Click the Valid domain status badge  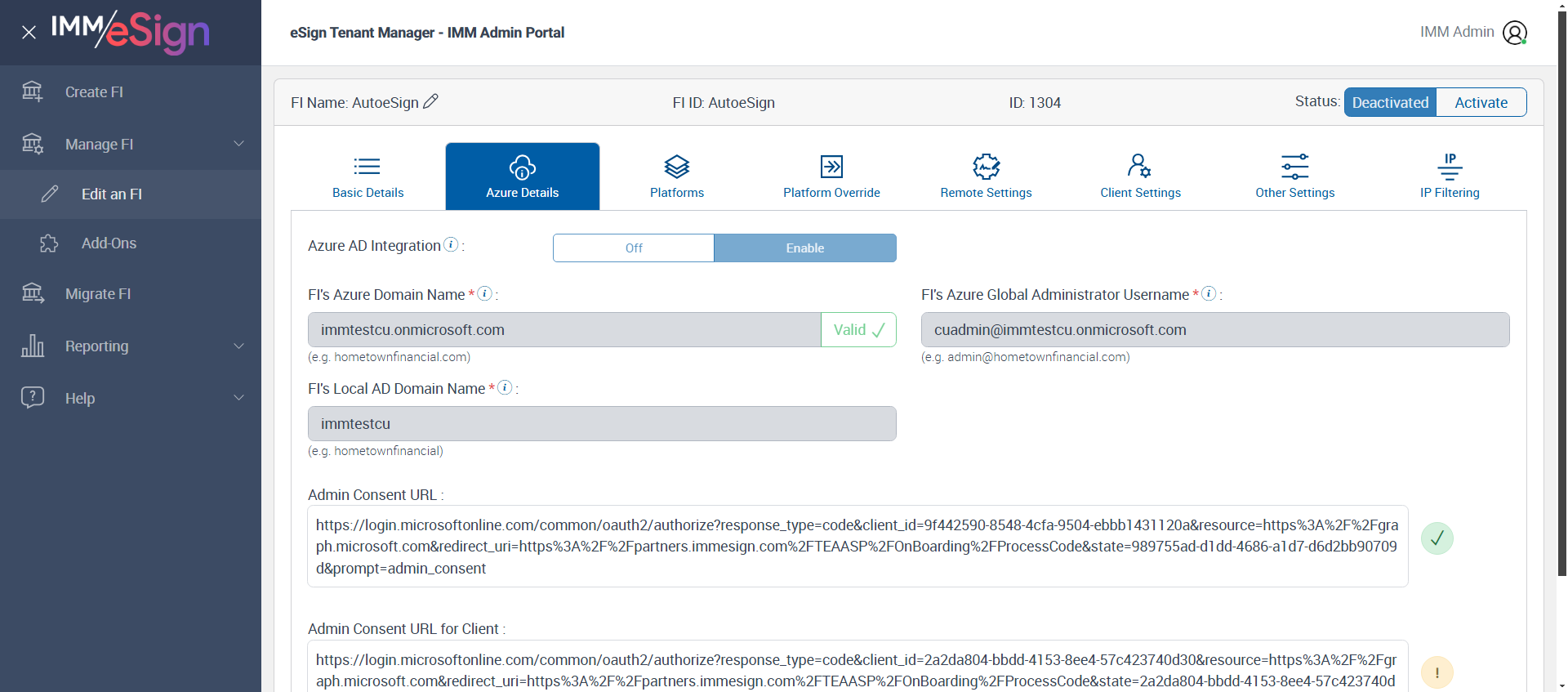(x=858, y=330)
